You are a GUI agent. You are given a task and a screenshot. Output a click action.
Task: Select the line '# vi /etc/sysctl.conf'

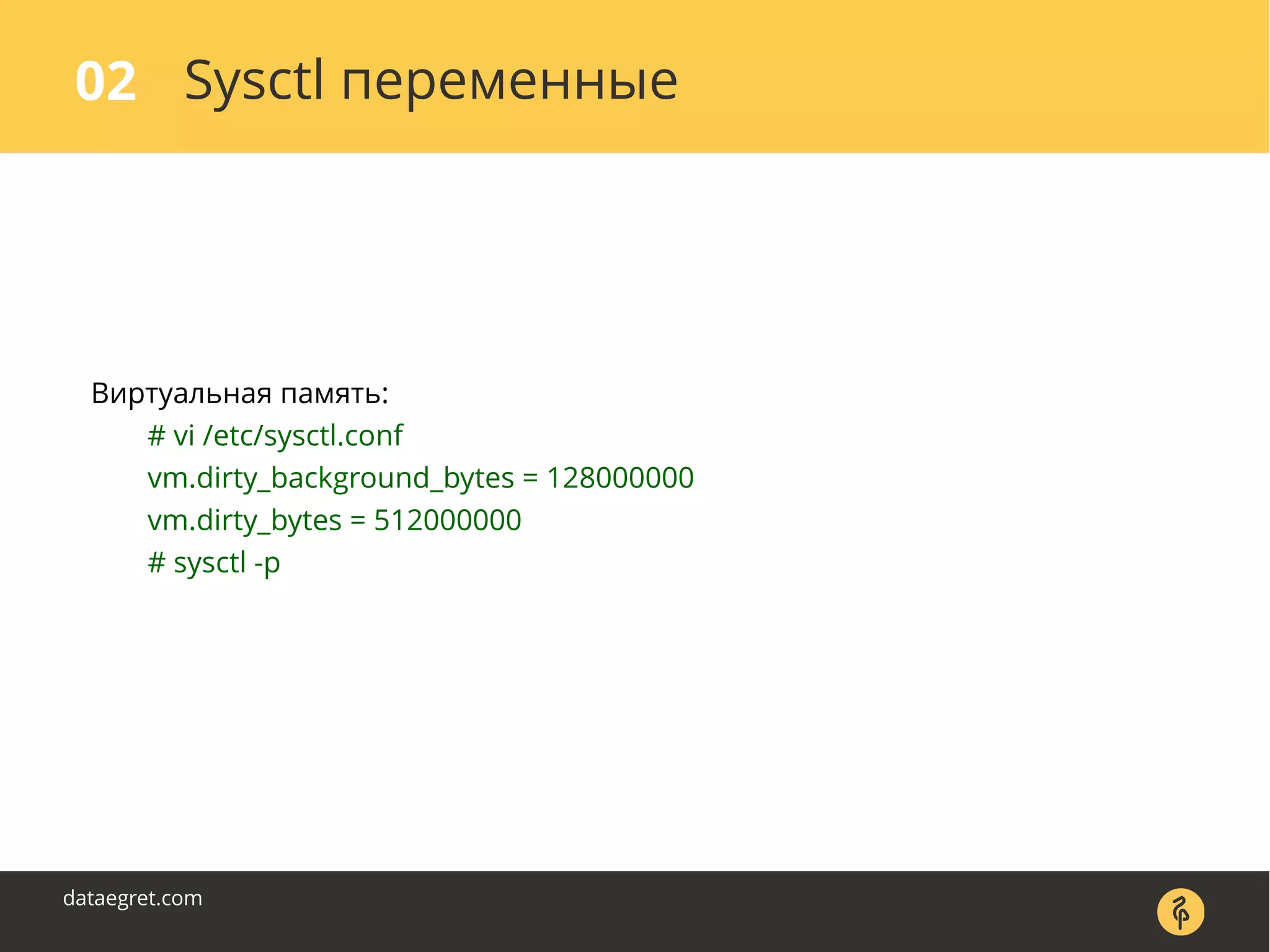pos(275,435)
